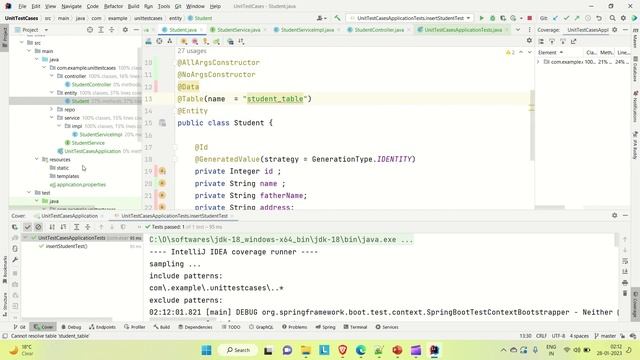
Task: Open editor tabs more options menu
Action: click(x=529, y=30)
